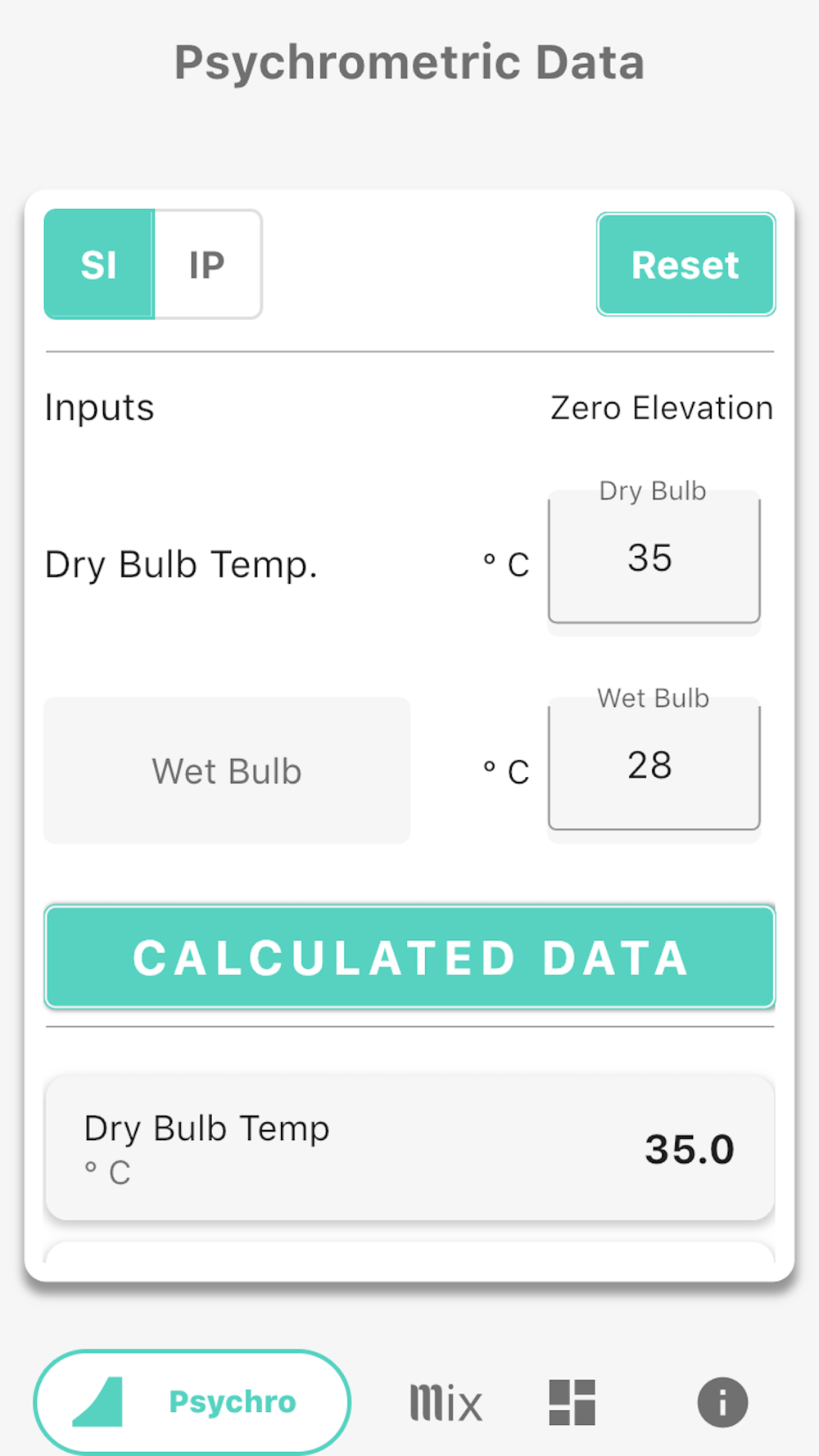Tap the partially visible next result card
This screenshot has width=819, height=1456.
pyautogui.click(x=409, y=1253)
